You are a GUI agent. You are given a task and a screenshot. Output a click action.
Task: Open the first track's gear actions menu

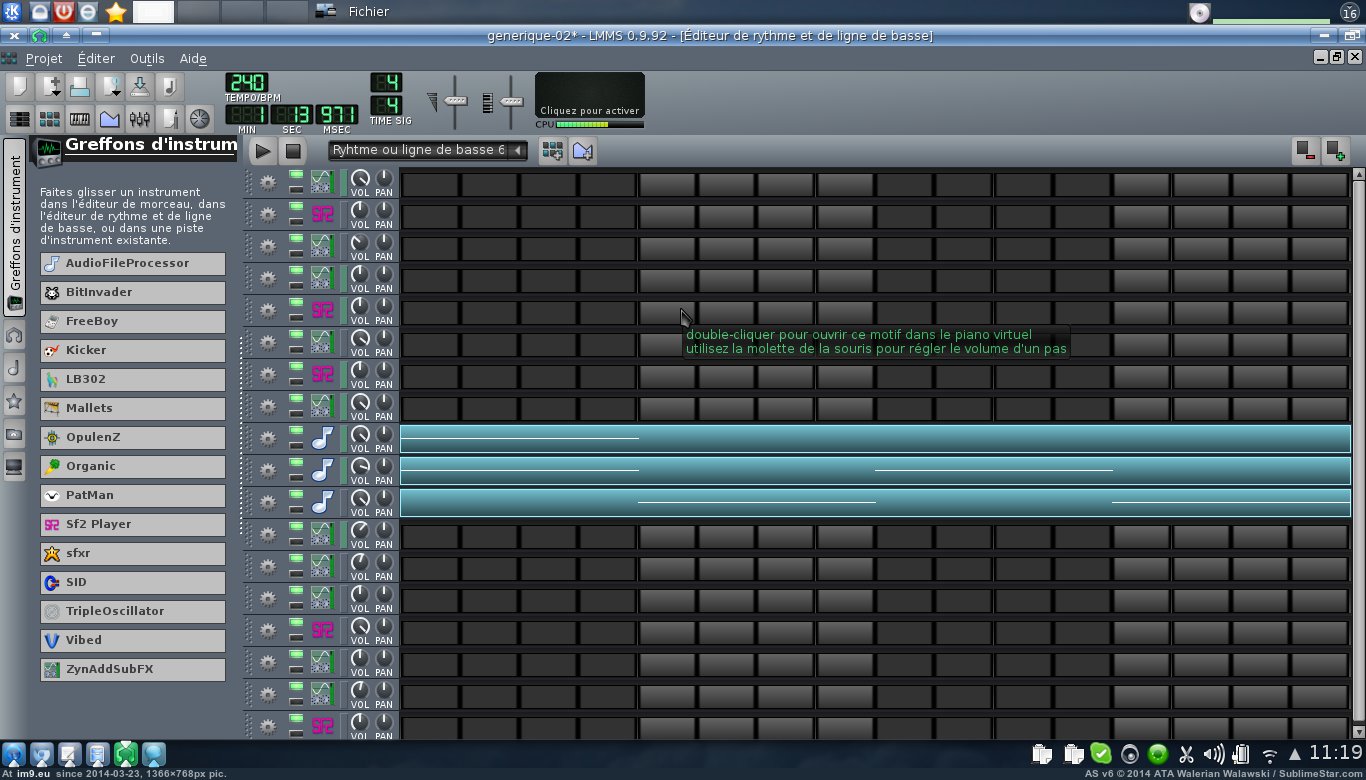[267, 183]
